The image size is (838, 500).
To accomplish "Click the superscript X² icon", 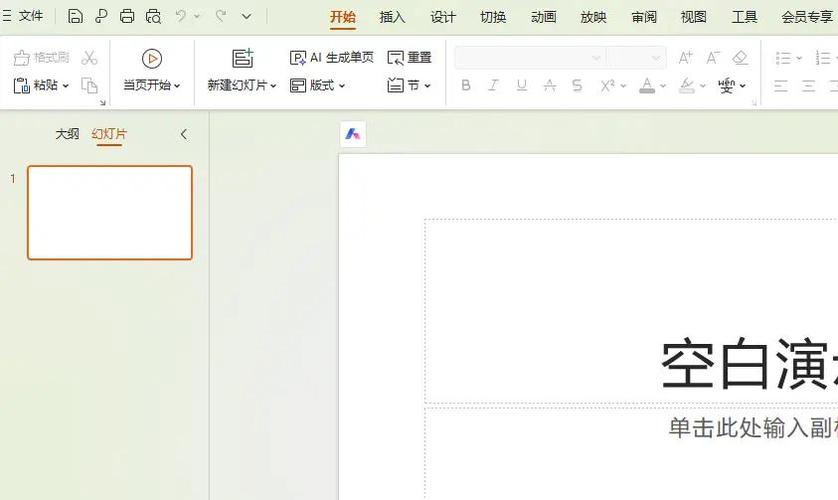I will pyautogui.click(x=608, y=85).
